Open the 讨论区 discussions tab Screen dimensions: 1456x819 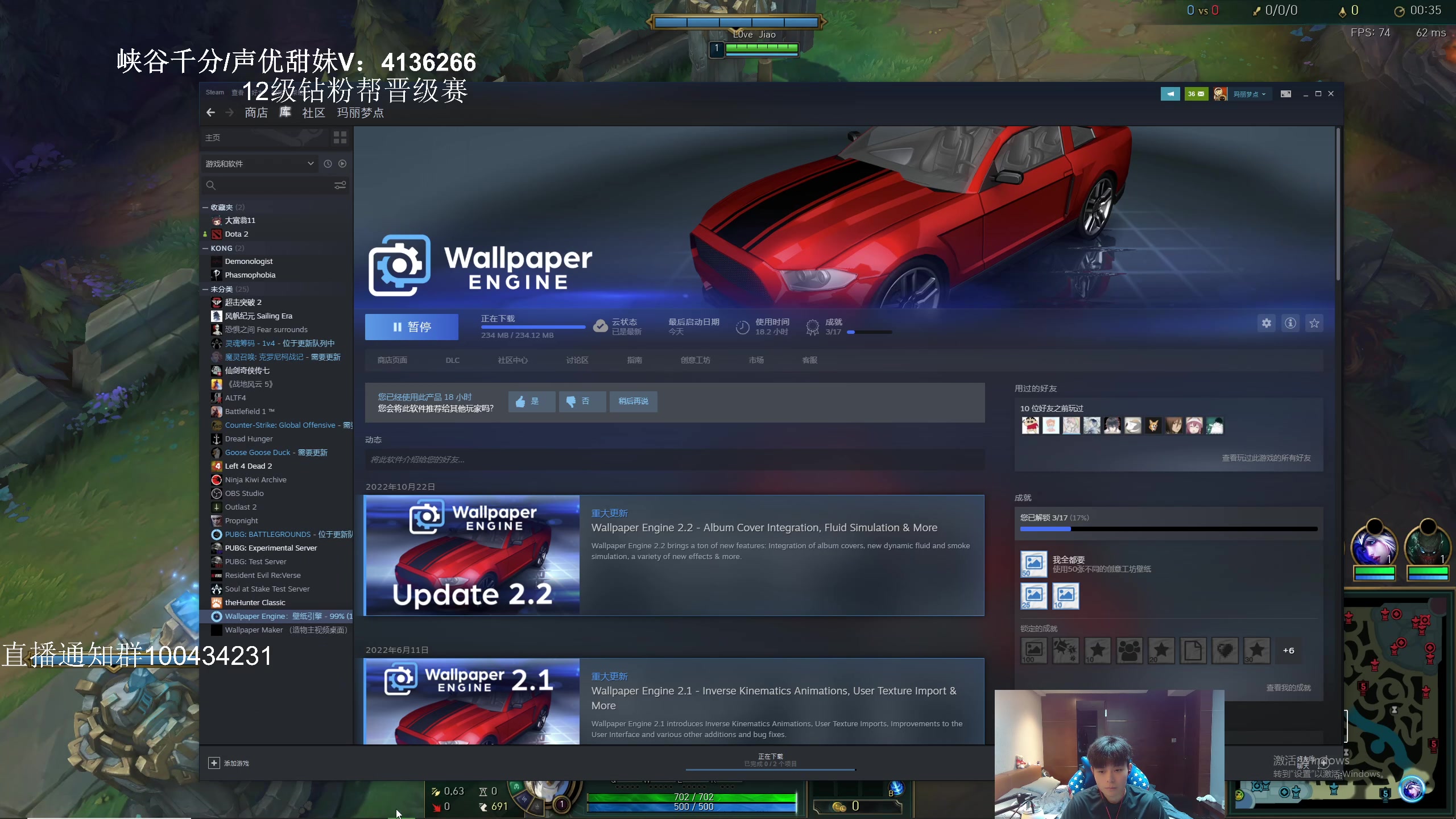[x=577, y=361]
